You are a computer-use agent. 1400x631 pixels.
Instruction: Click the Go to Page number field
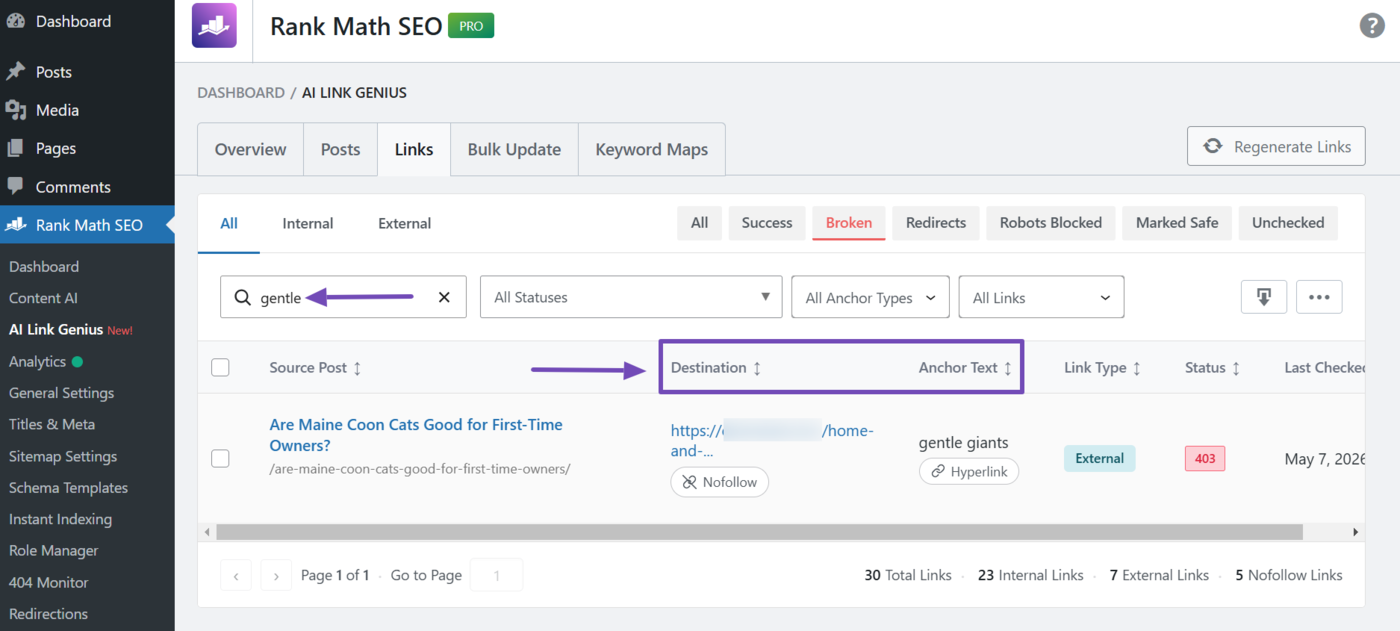point(496,575)
